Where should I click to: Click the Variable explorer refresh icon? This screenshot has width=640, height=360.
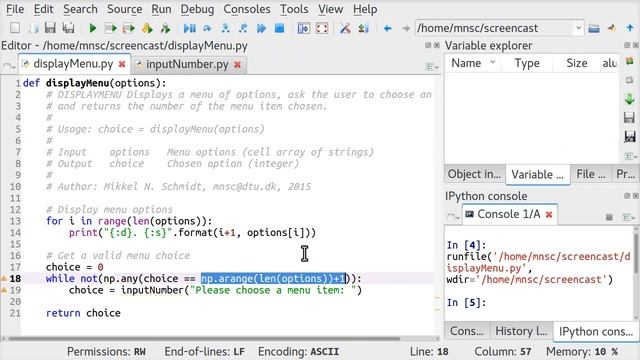[x=630, y=61]
